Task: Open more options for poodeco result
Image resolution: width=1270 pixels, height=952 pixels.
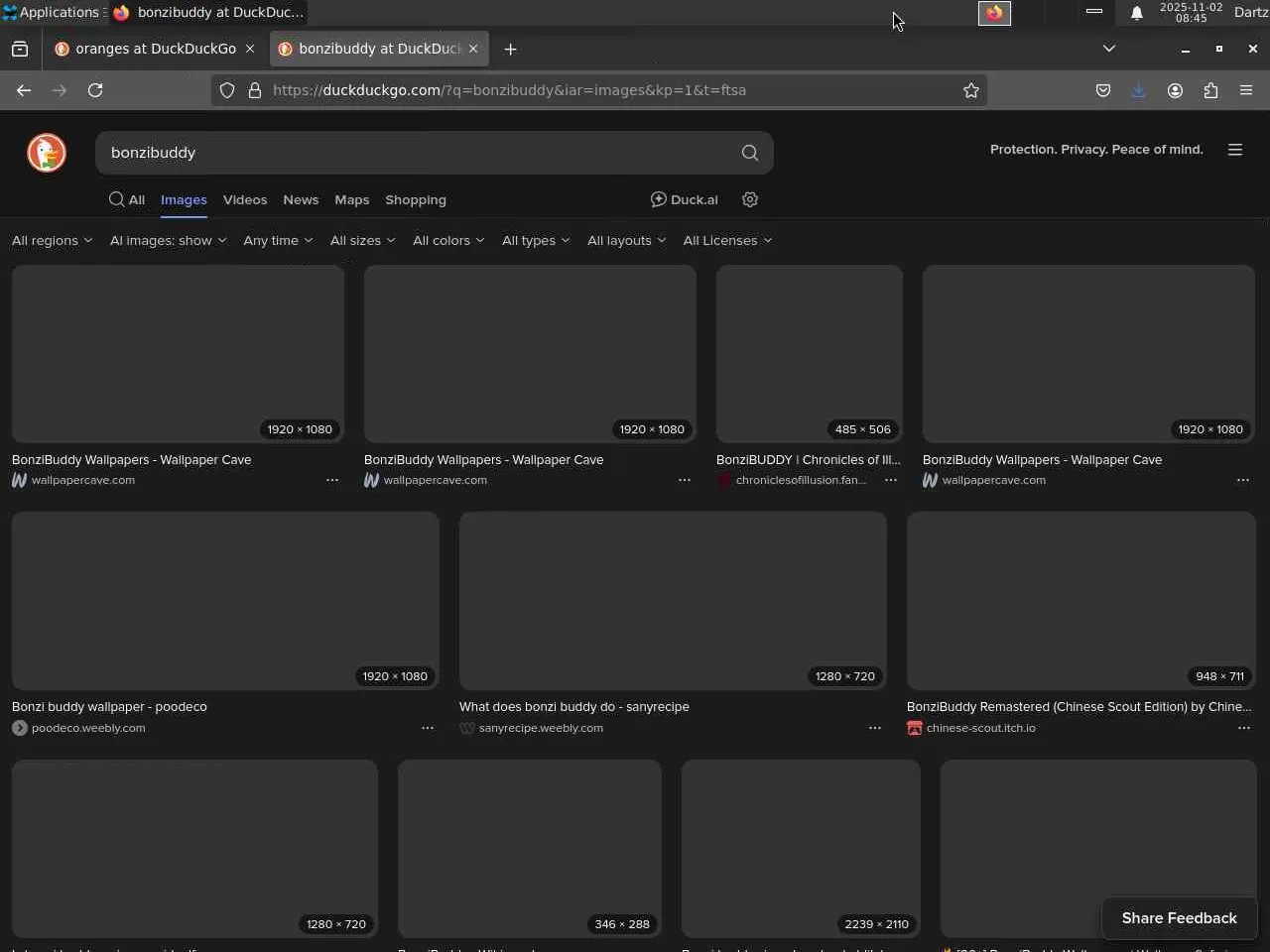Action: tap(428, 728)
